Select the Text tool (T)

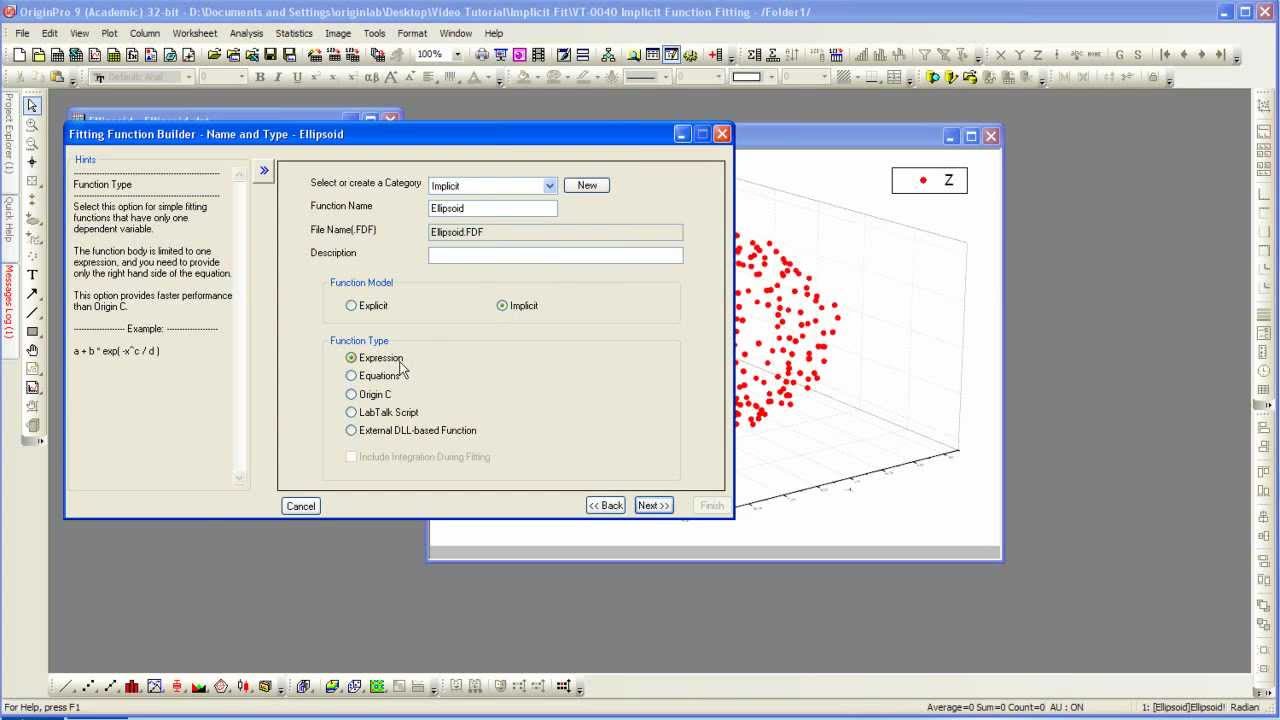pyautogui.click(x=32, y=275)
